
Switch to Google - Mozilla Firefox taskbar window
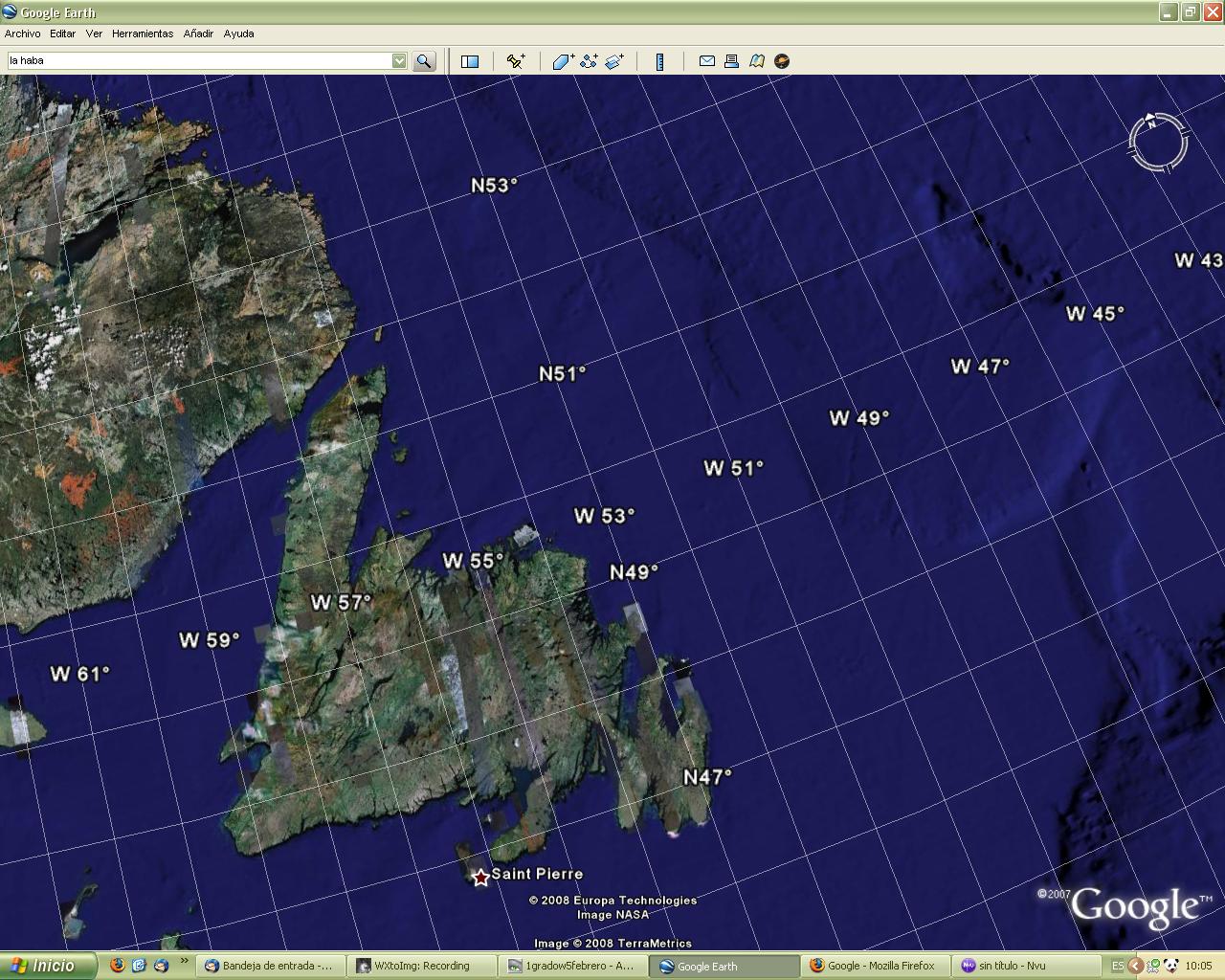tap(875, 966)
